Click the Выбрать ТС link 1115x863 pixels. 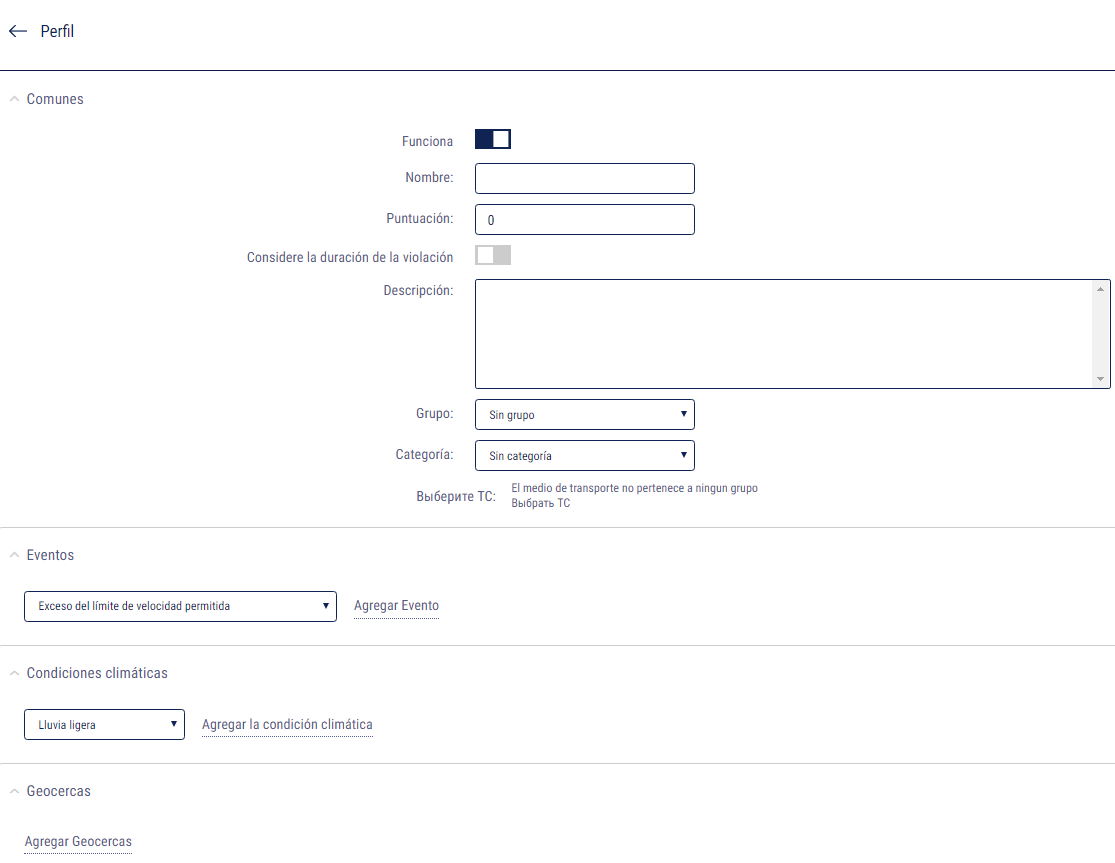[541, 503]
